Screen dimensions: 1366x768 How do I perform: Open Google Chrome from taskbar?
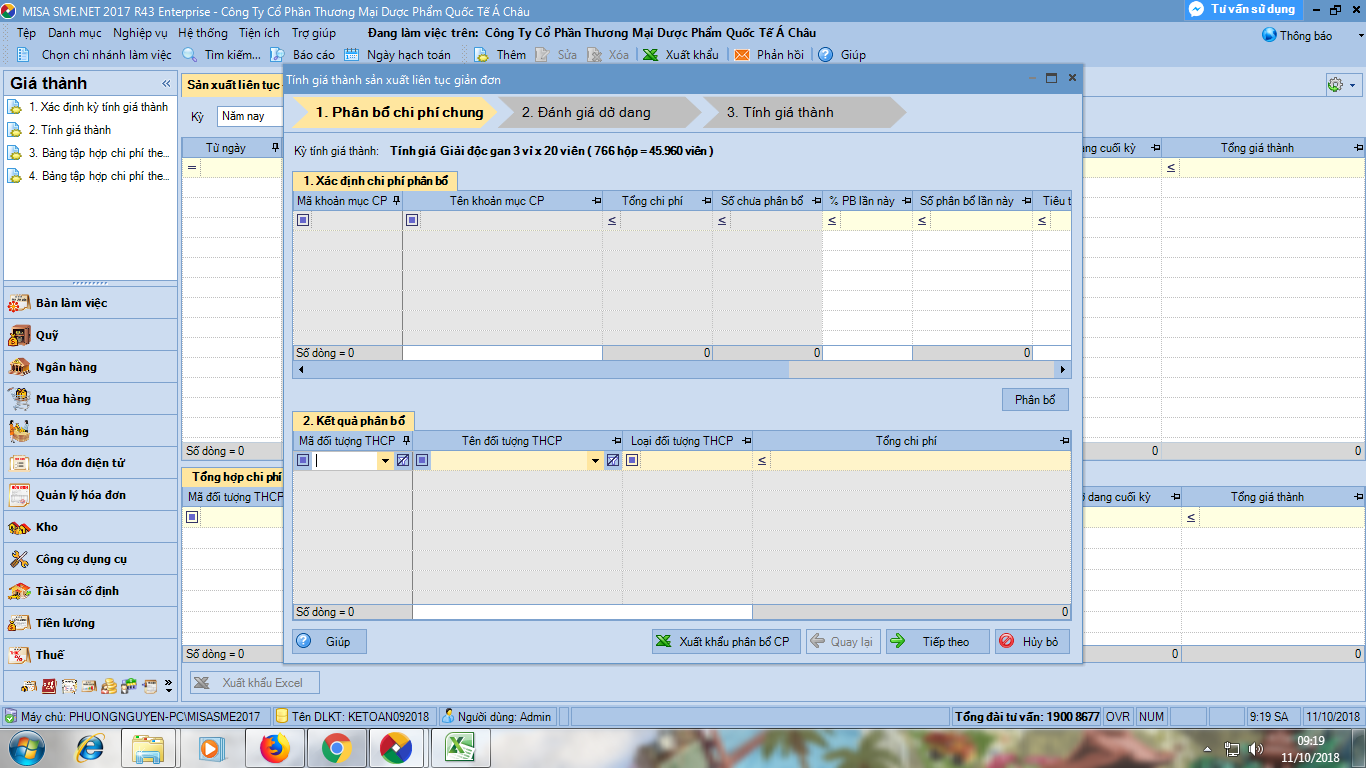pos(335,748)
